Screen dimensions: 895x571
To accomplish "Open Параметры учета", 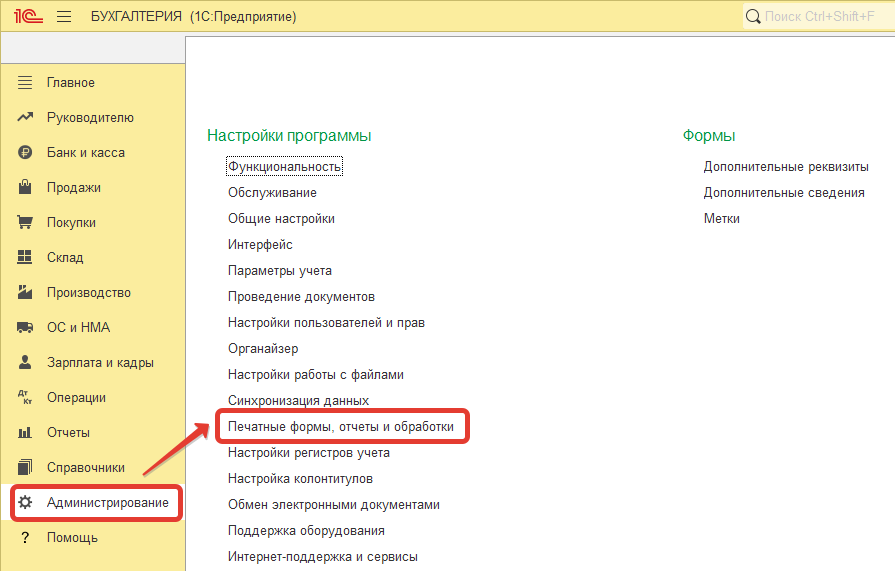I will click(280, 270).
